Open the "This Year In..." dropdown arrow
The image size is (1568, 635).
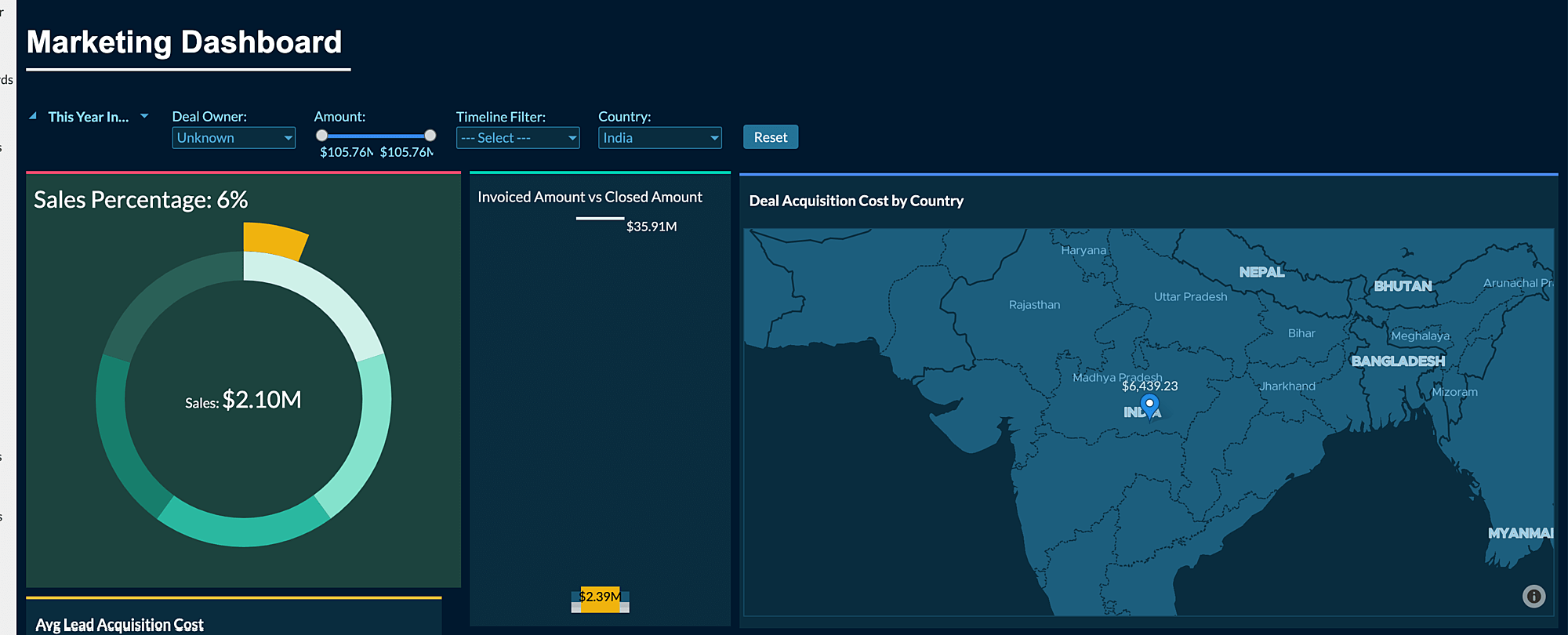[x=144, y=116]
